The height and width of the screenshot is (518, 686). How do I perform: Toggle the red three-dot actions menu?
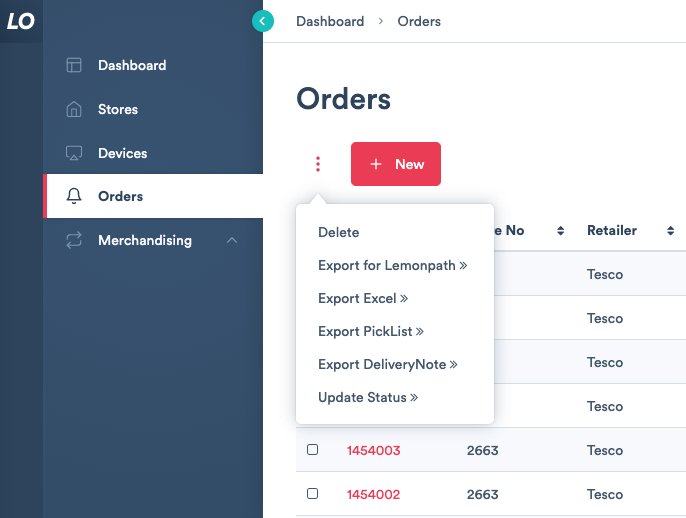pyautogui.click(x=318, y=164)
